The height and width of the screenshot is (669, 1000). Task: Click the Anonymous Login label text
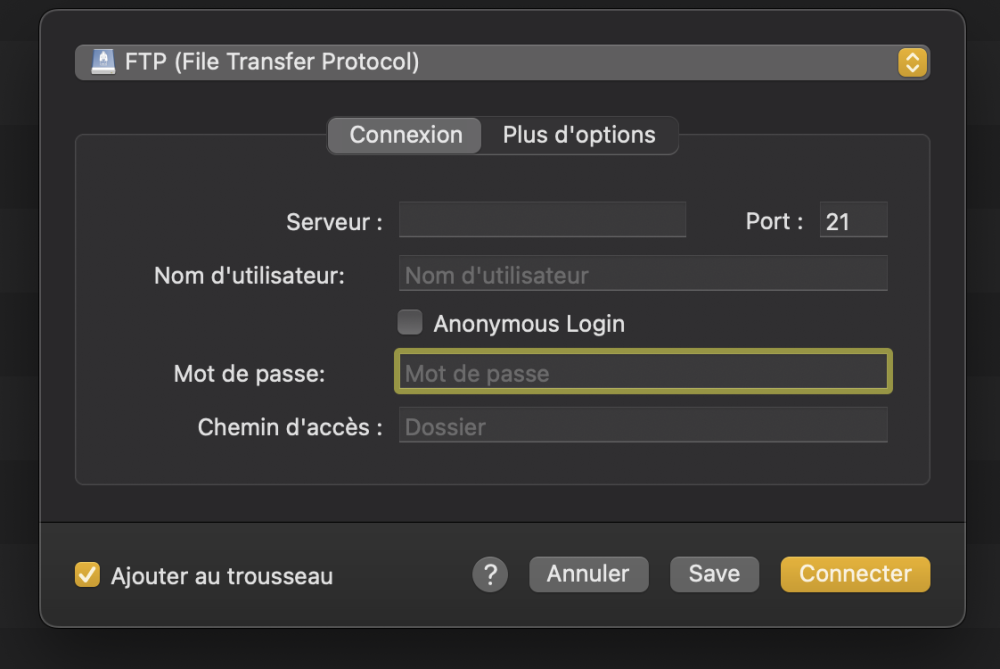529,324
